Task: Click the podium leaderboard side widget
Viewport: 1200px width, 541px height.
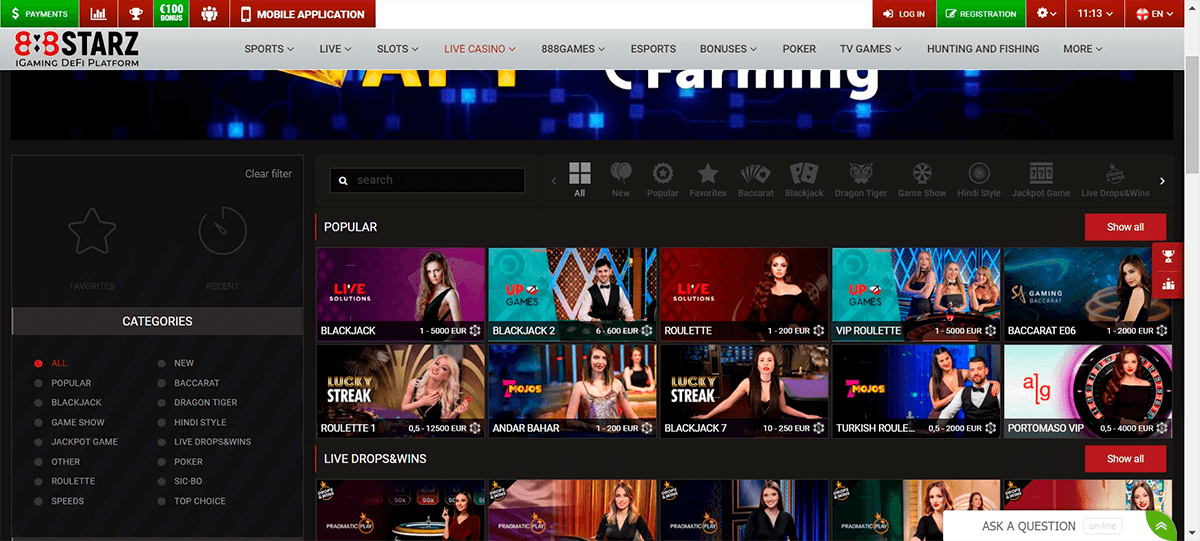Action: [1167, 284]
